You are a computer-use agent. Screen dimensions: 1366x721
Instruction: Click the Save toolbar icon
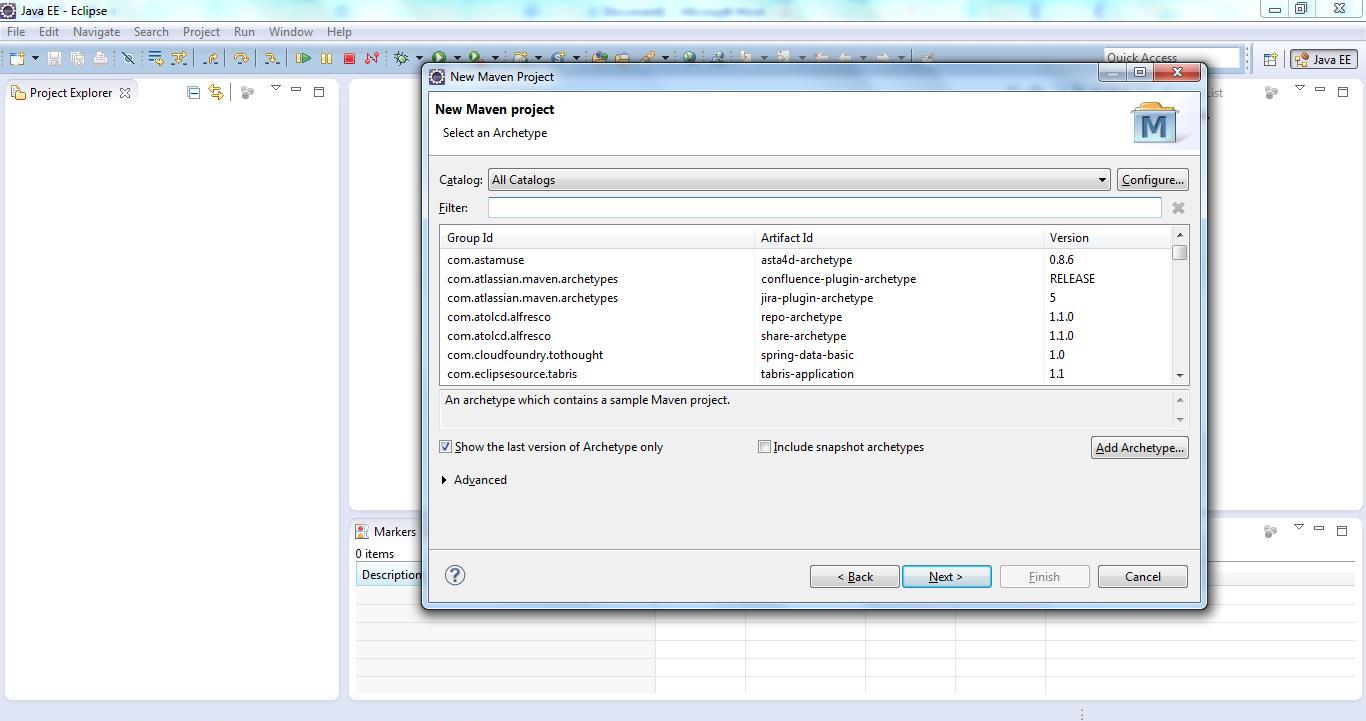coord(54,58)
